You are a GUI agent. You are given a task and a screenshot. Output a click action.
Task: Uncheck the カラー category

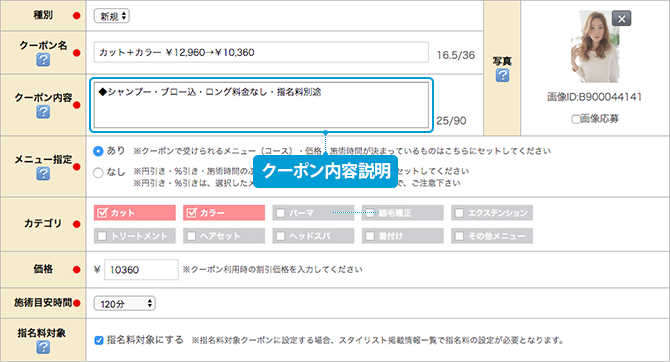224,213
